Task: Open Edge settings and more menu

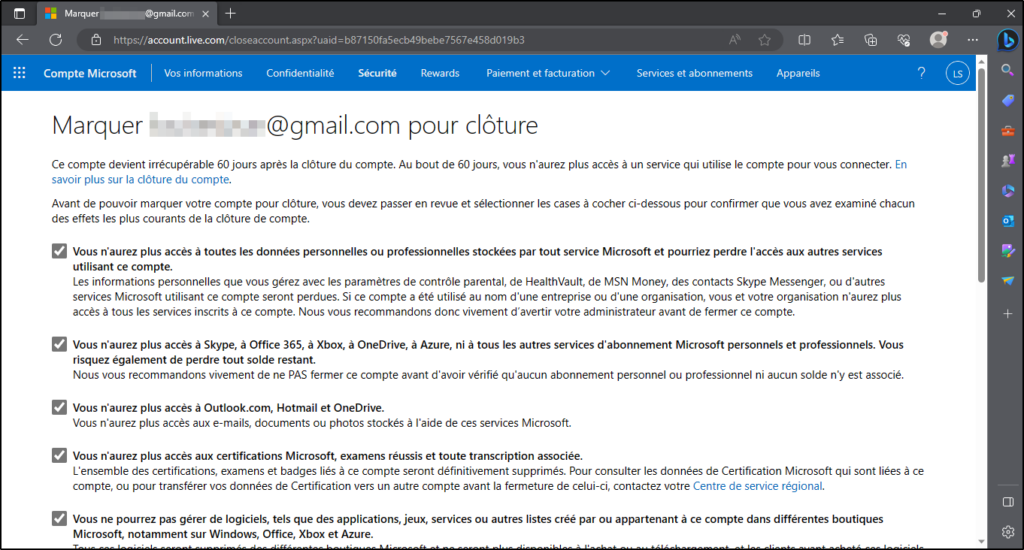Action: [x=972, y=40]
